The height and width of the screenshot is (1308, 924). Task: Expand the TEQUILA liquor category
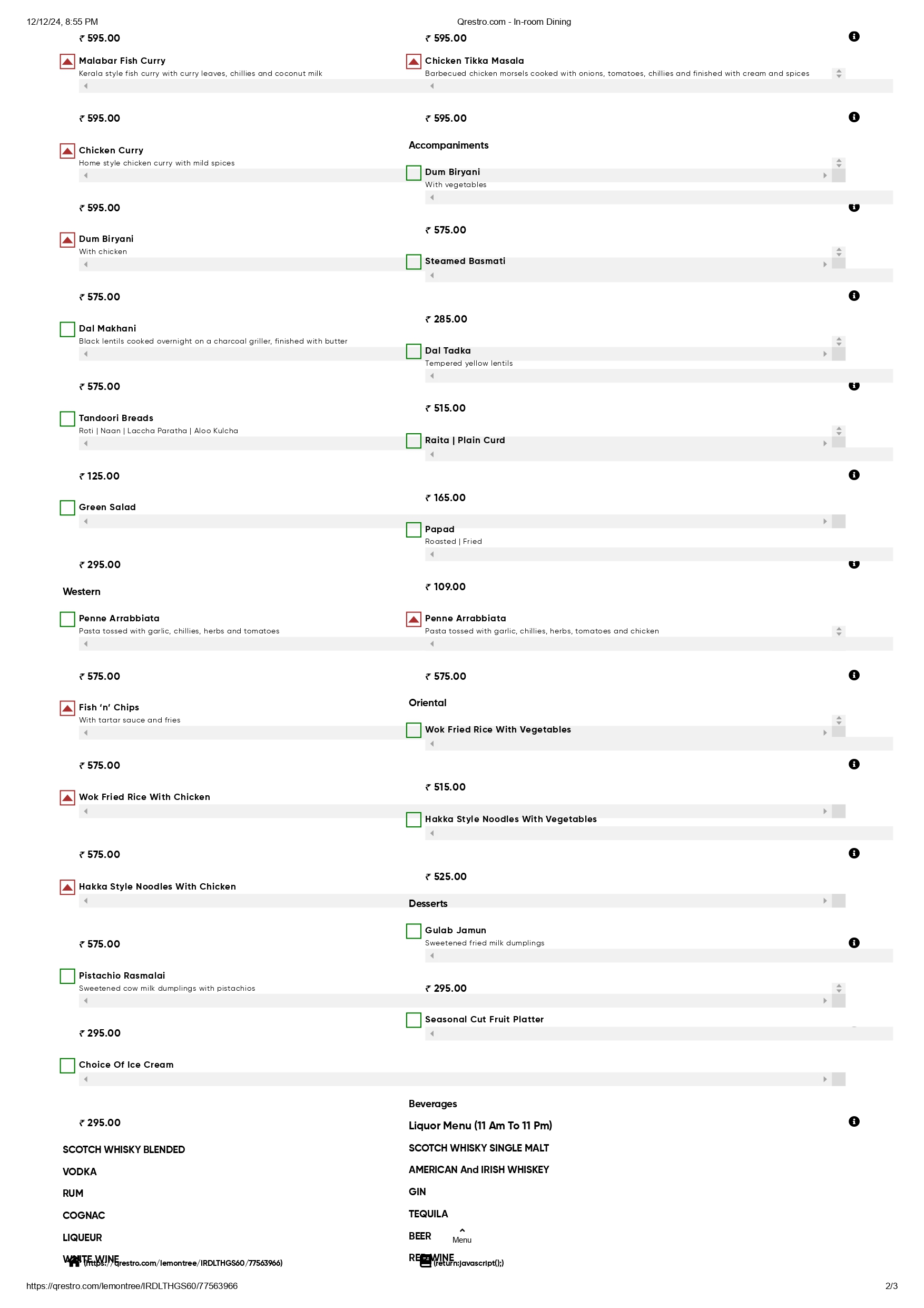[428, 1214]
